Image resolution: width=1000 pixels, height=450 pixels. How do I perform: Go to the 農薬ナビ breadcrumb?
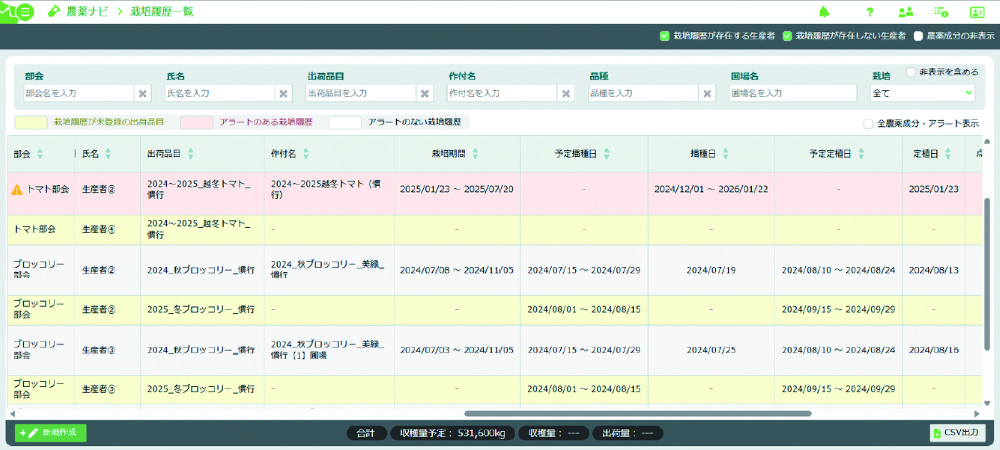pyautogui.click(x=87, y=11)
